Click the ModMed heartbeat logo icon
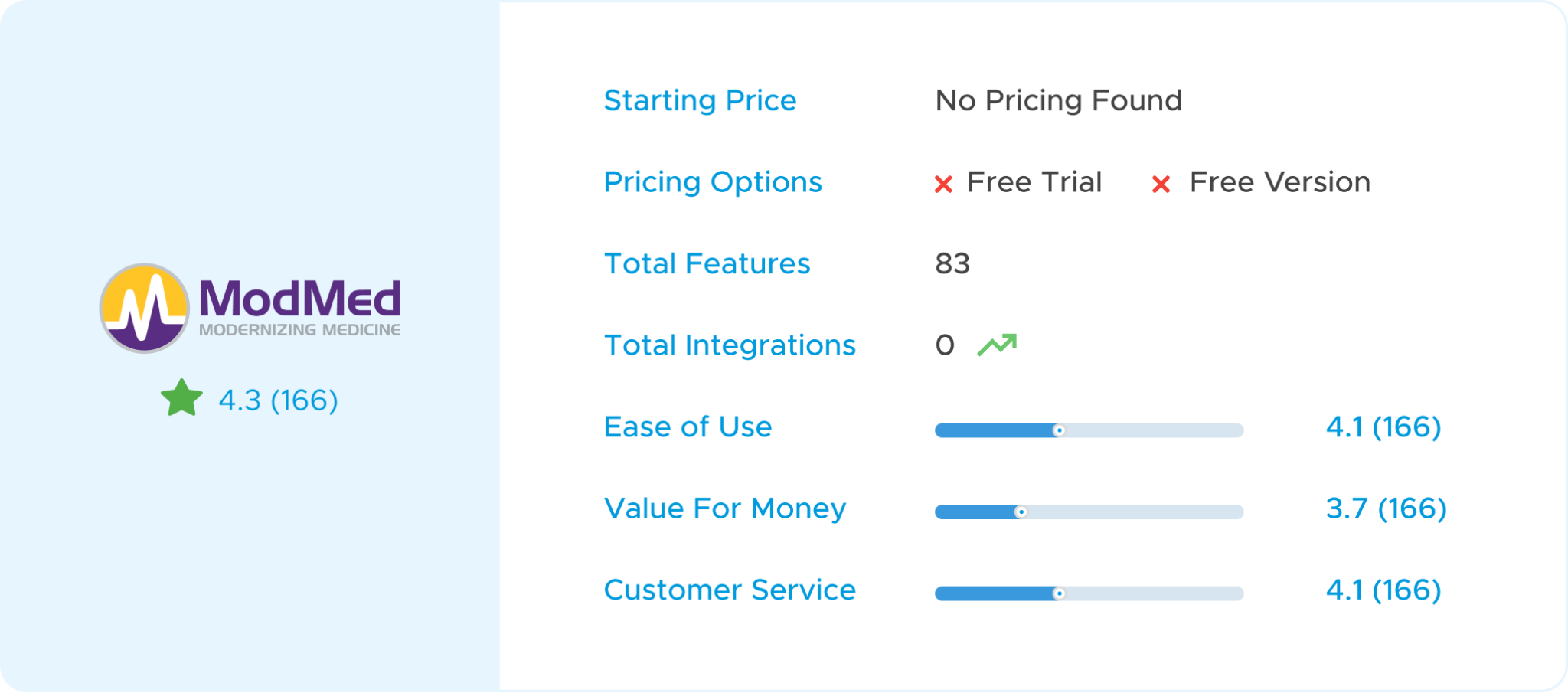Viewport: 1568px width, 693px height. (145, 308)
